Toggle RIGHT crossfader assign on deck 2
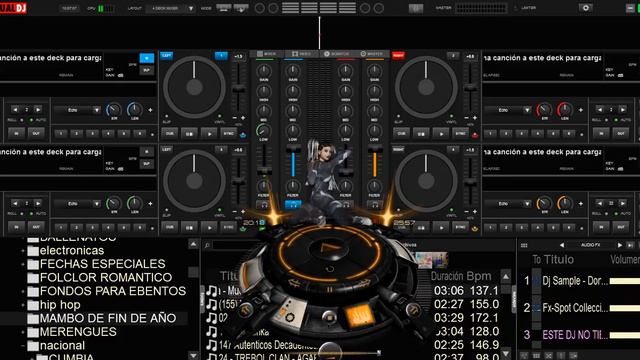 398,56
